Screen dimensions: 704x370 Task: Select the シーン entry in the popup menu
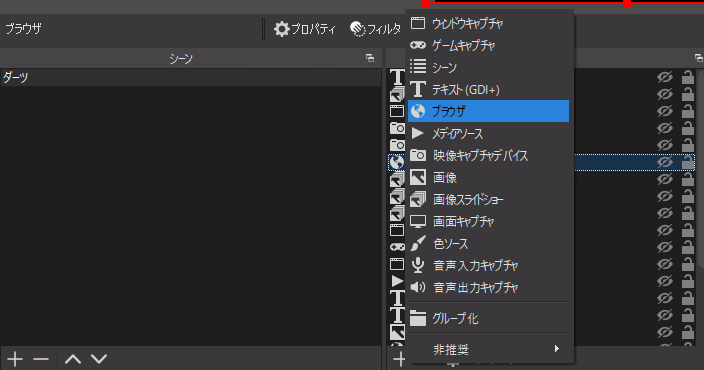pos(488,67)
